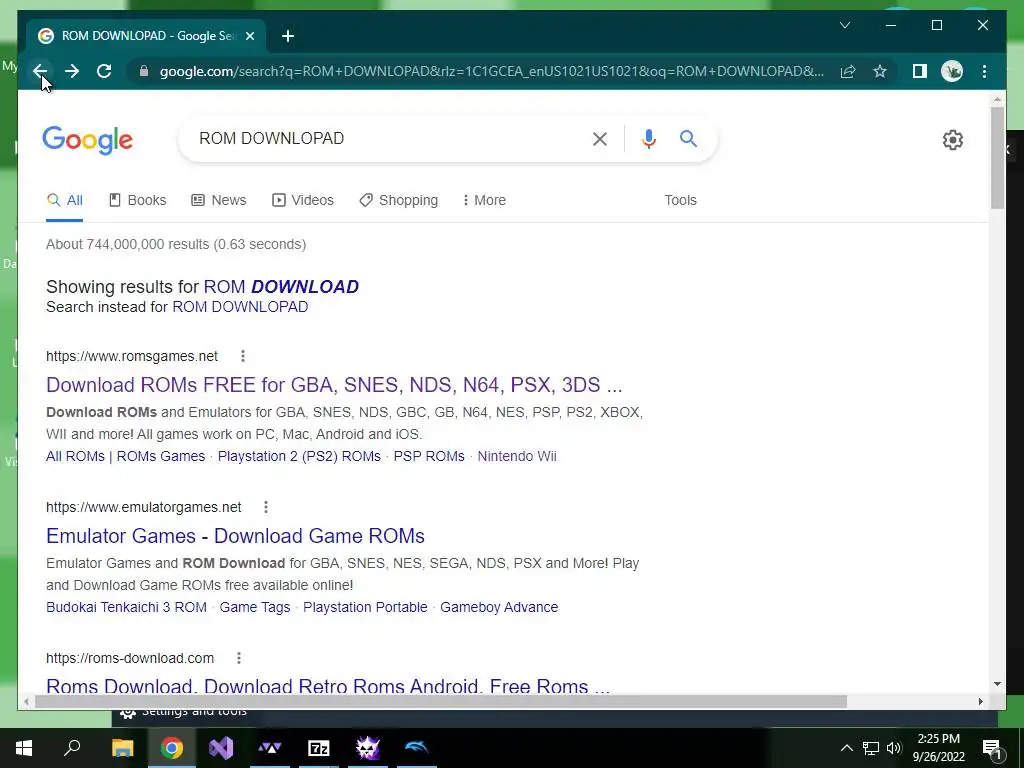Submit search with the magnifier icon
This screenshot has height=768, width=1024.
tap(688, 138)
